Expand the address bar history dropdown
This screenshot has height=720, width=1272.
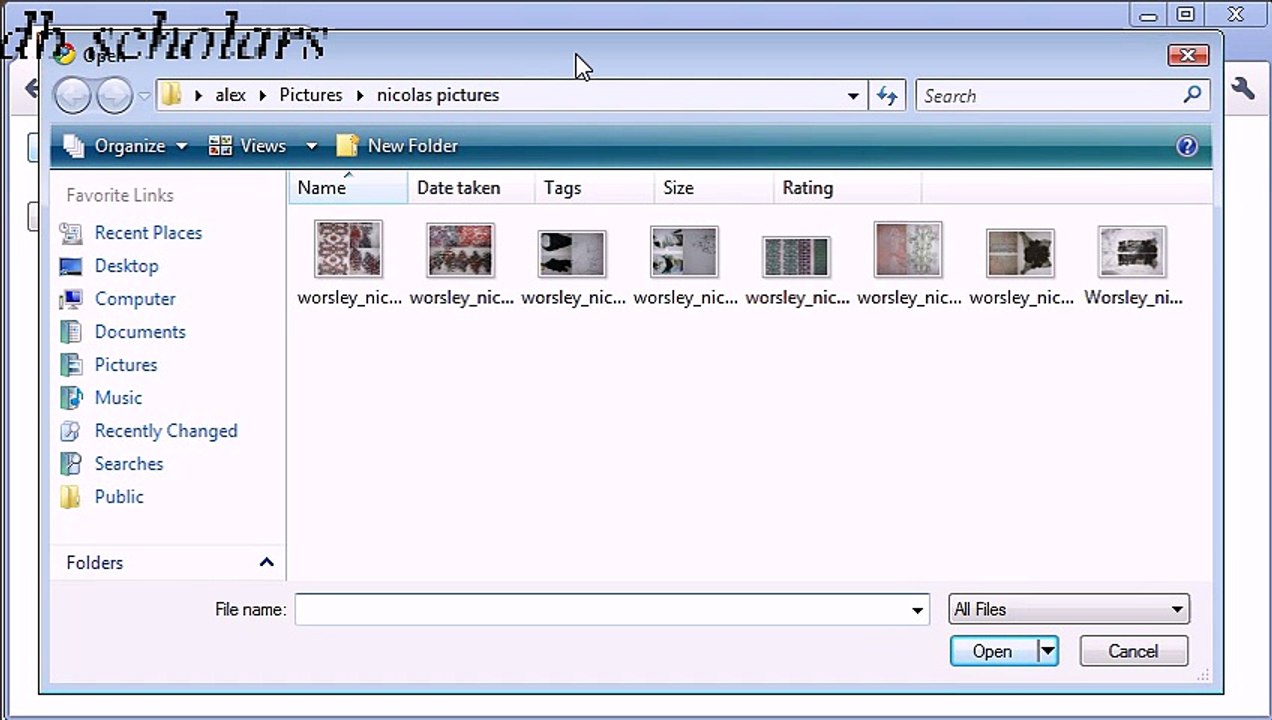click(853, 96)
